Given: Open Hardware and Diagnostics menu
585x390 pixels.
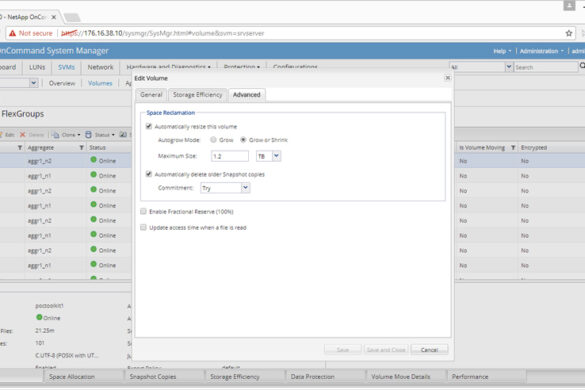Looking at the screenshot, I should [x=168, y=67].
